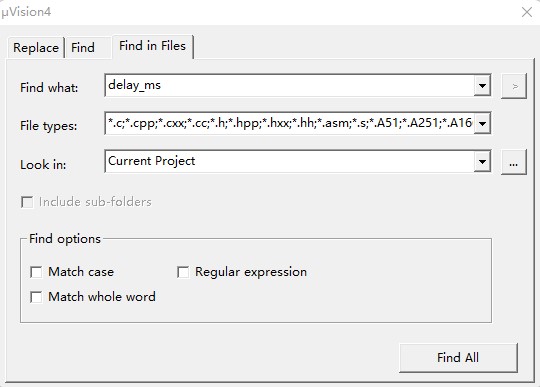Click the Find what text field

(x=289, y=85)
